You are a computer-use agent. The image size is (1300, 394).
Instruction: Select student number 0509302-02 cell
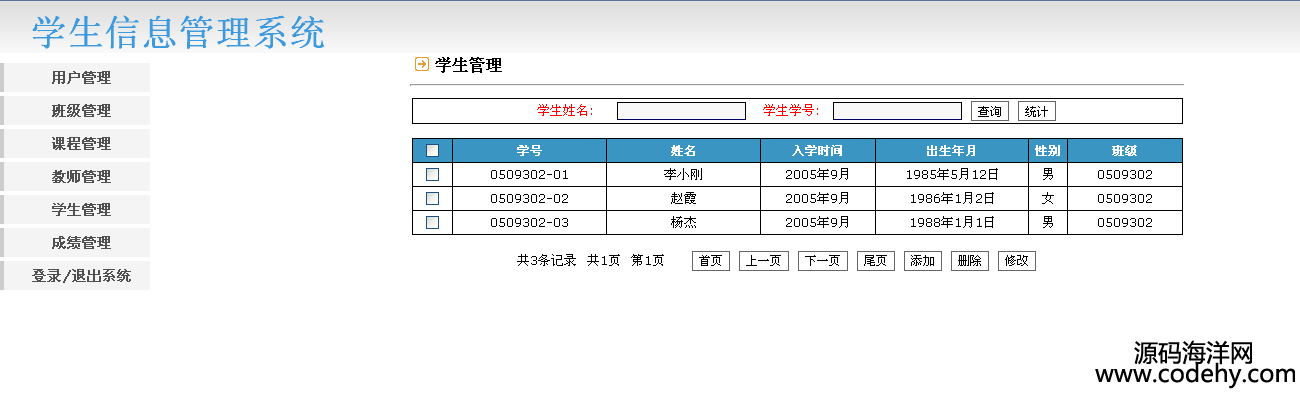(x=529, y=199)
